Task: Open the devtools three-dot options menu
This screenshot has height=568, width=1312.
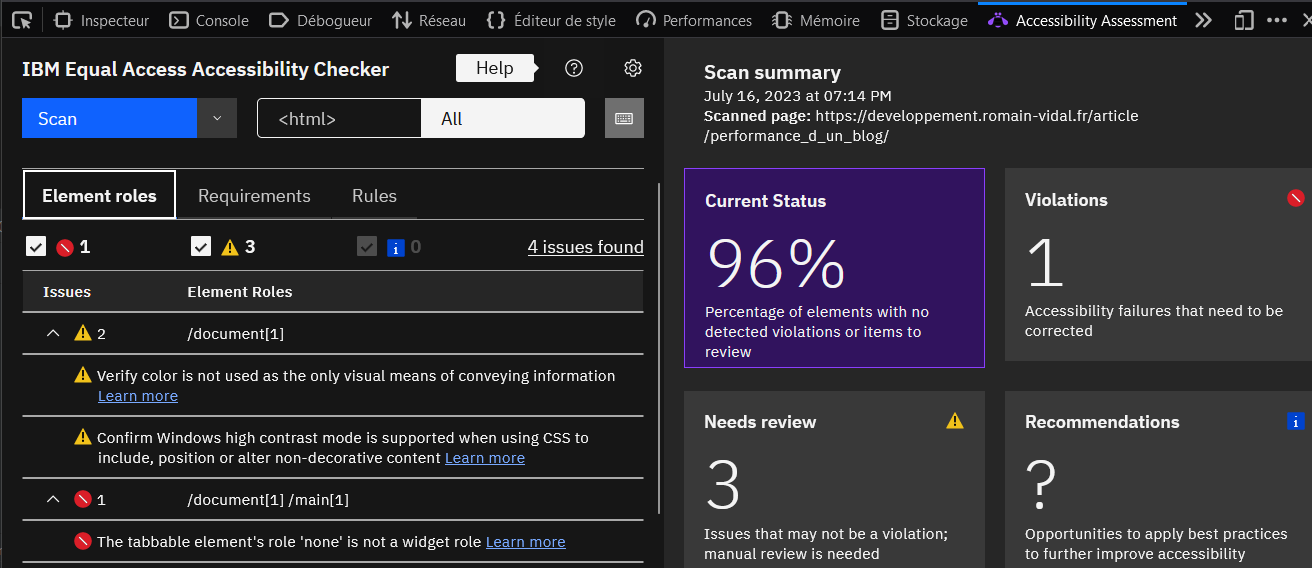Action: [x=1277, y=20]
